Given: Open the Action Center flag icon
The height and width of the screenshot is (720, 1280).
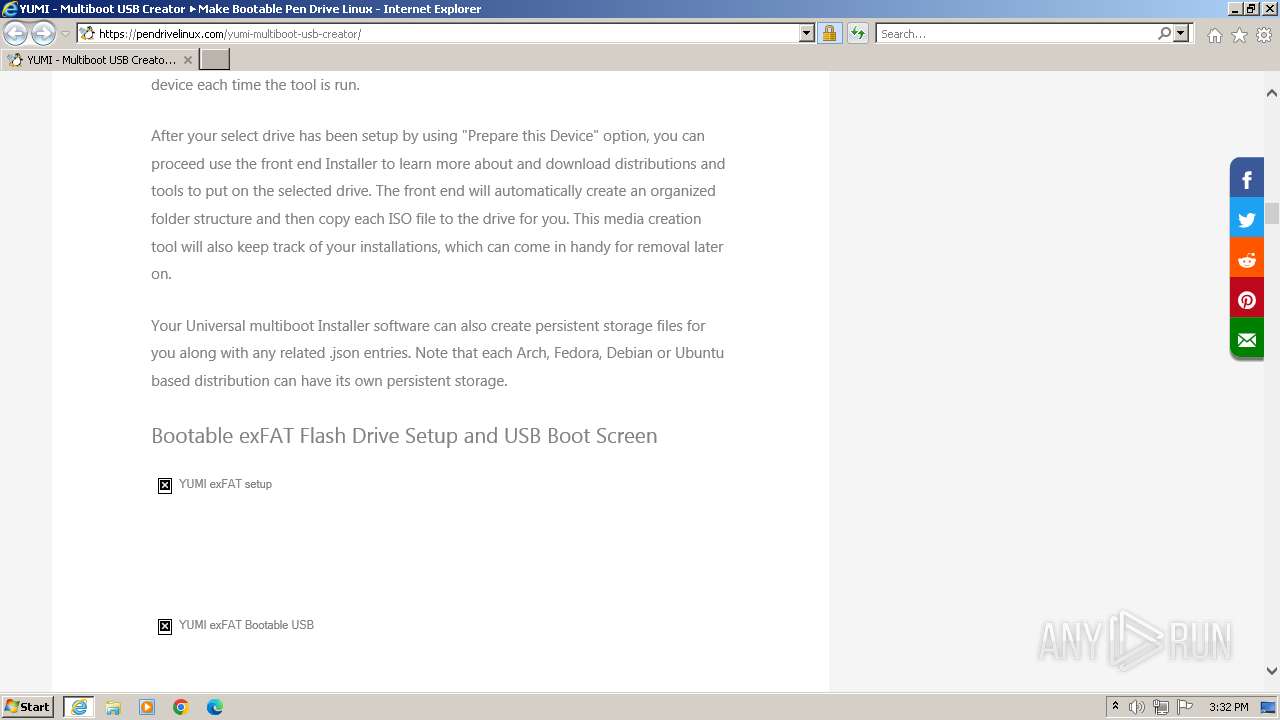Looking at the screenshot, I should click(1185, 707).
